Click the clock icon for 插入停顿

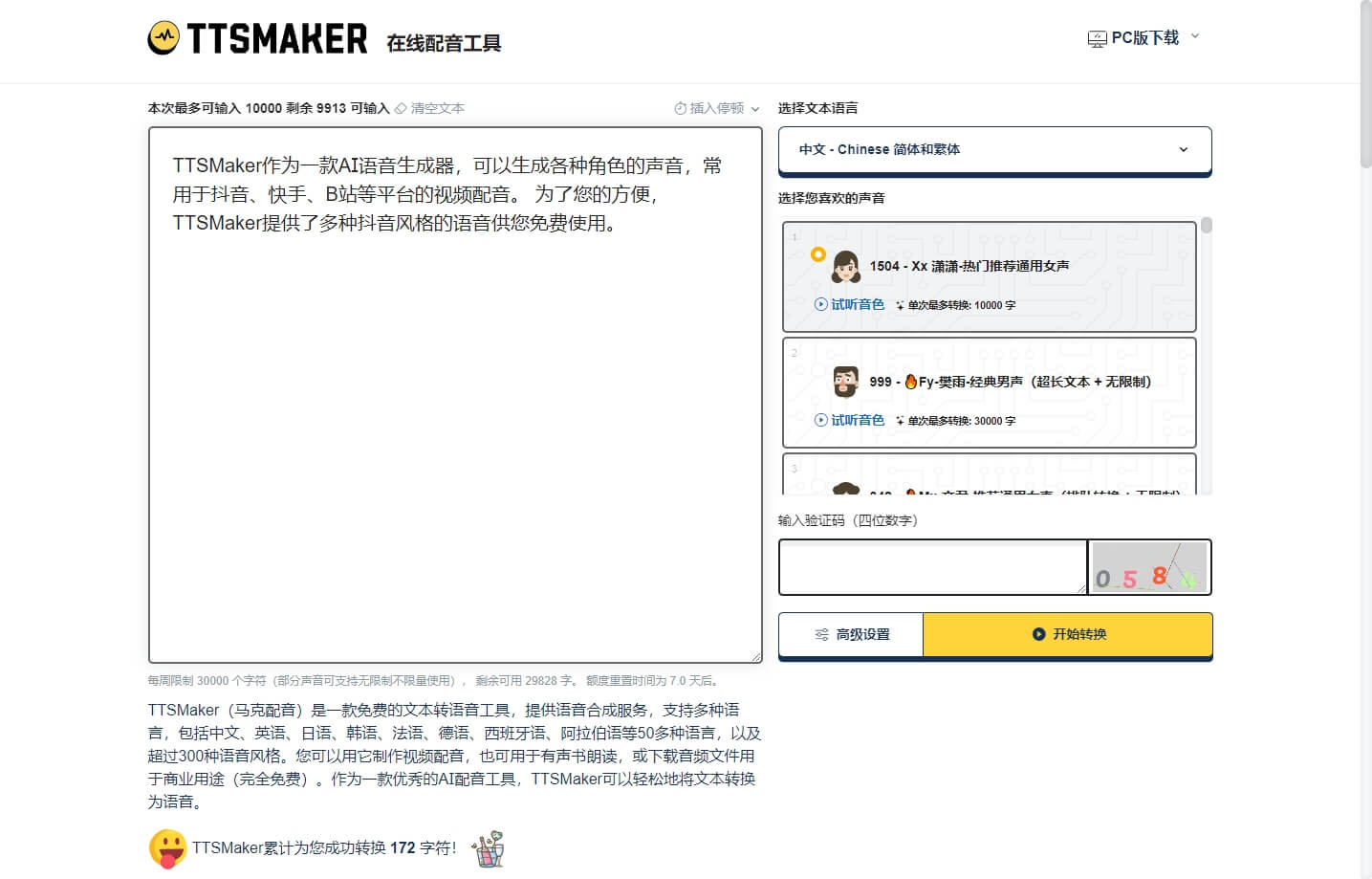click(681, 108)
